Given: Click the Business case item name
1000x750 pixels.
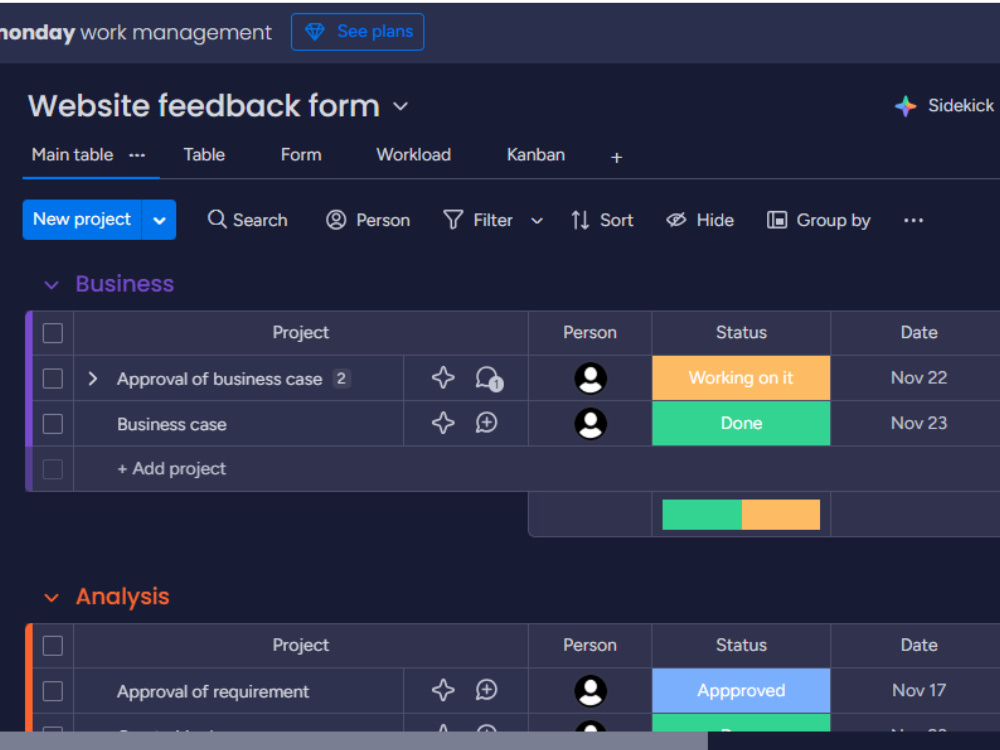Looking at the screenshot, I should tap(172, 424).
